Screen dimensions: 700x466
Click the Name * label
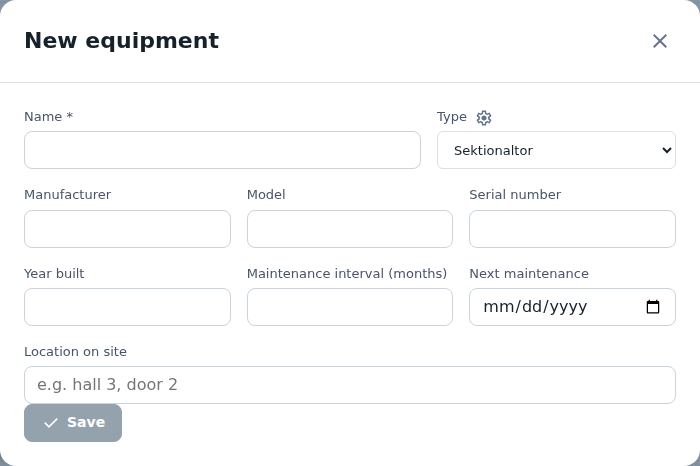[48, 117]
